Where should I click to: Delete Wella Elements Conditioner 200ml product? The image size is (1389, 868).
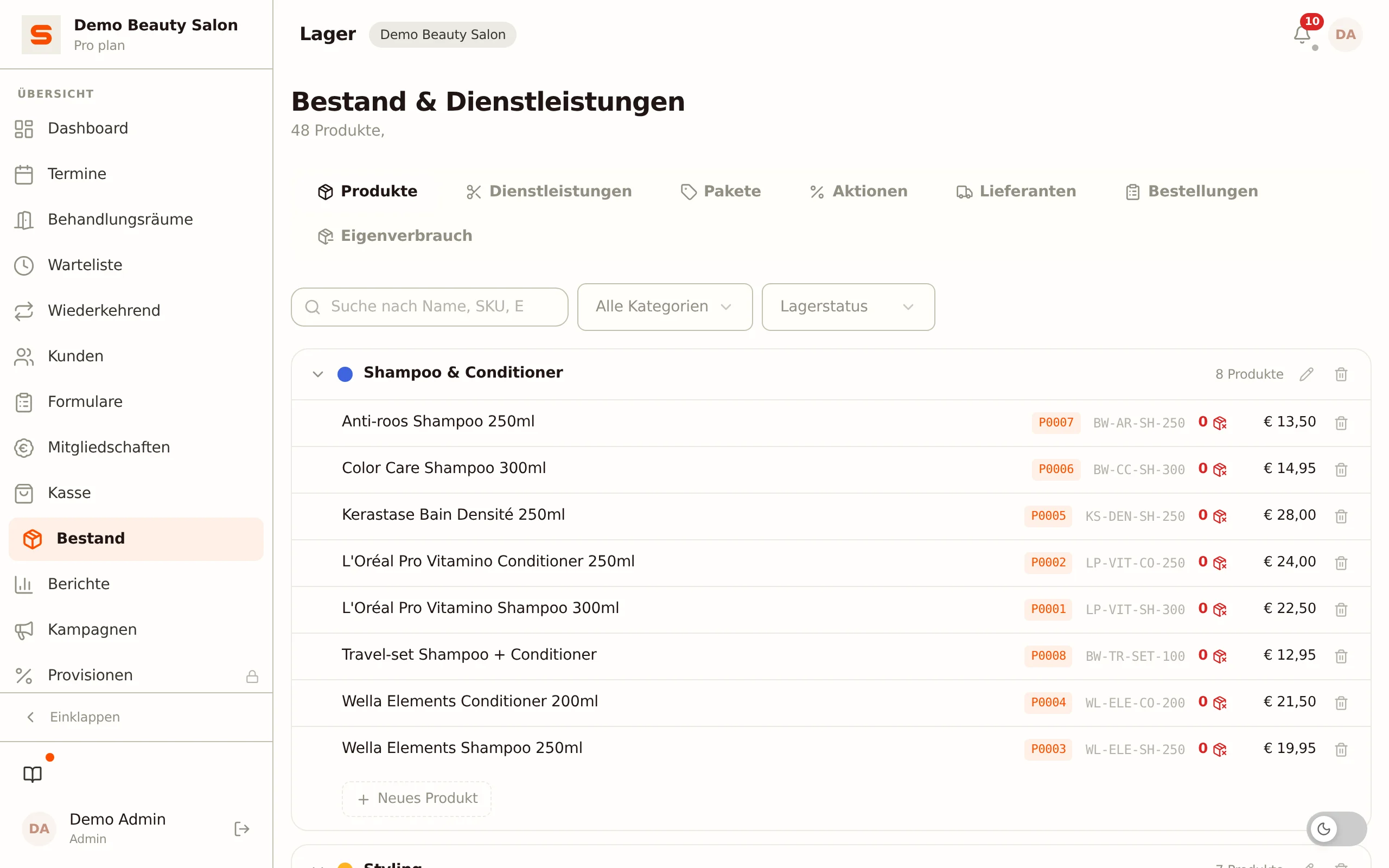pyautogui.click(x=1341, y=703)
